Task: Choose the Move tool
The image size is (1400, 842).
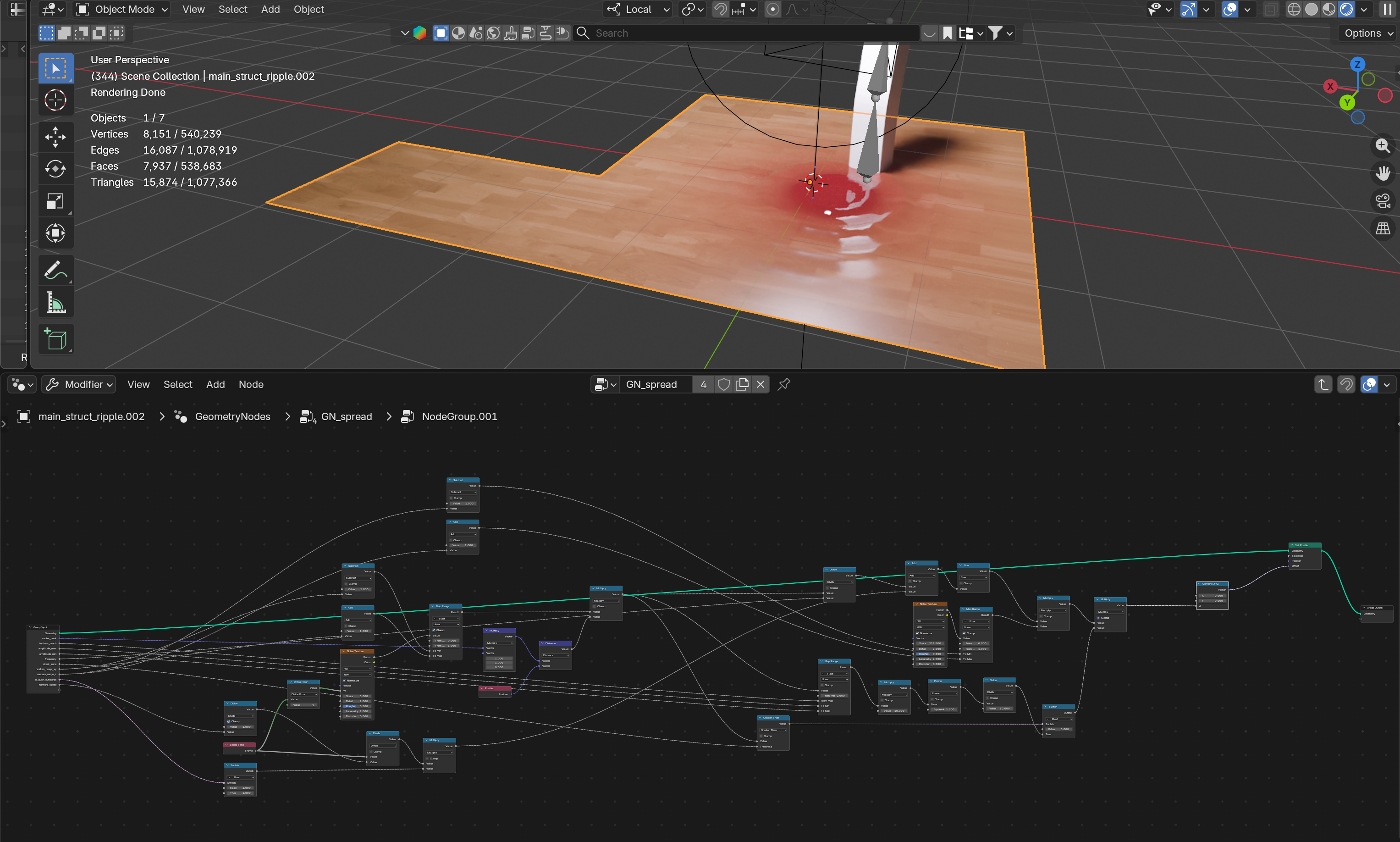Action: point(55,137)
